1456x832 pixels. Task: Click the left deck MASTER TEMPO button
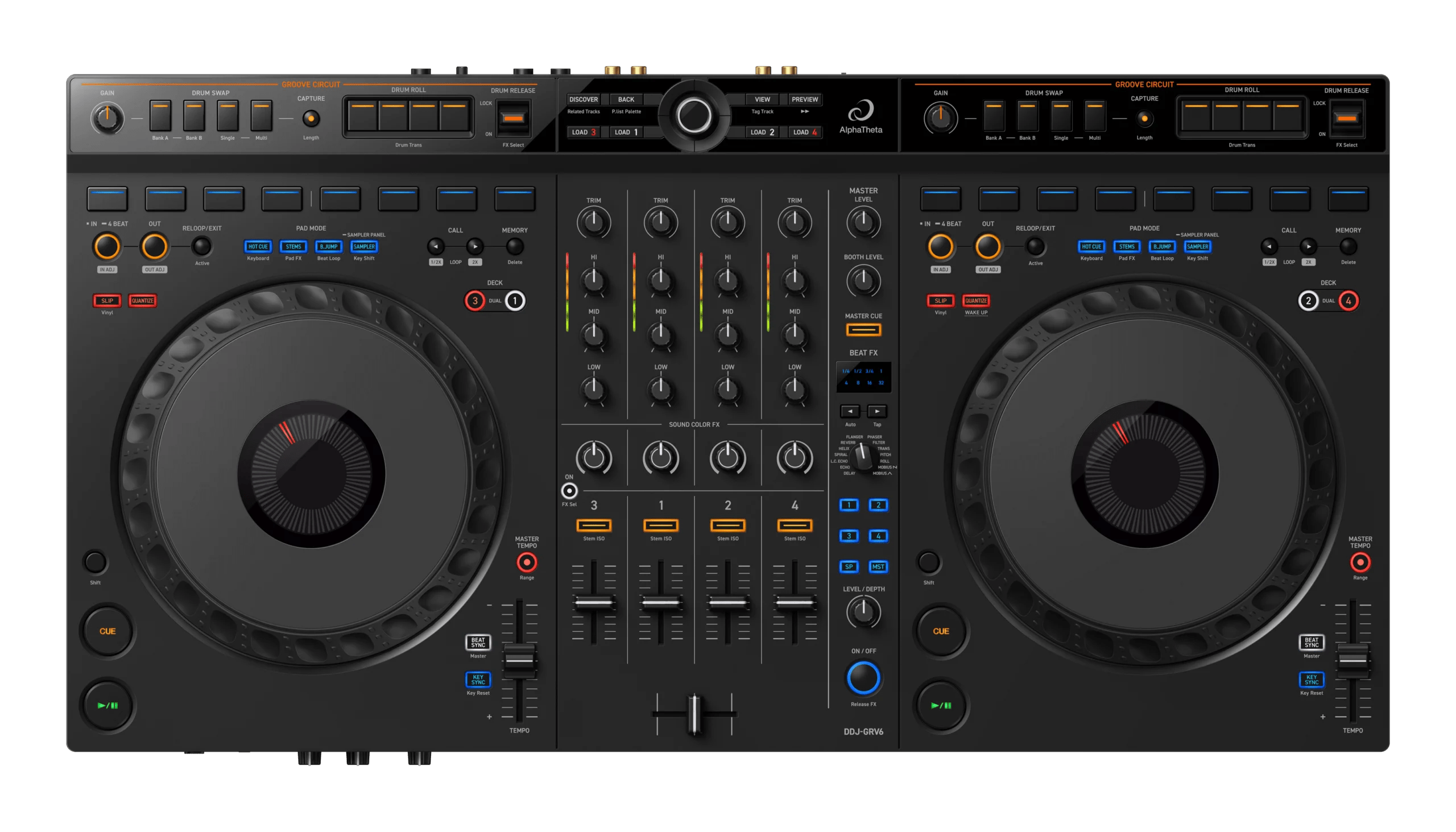pos(526,563)
